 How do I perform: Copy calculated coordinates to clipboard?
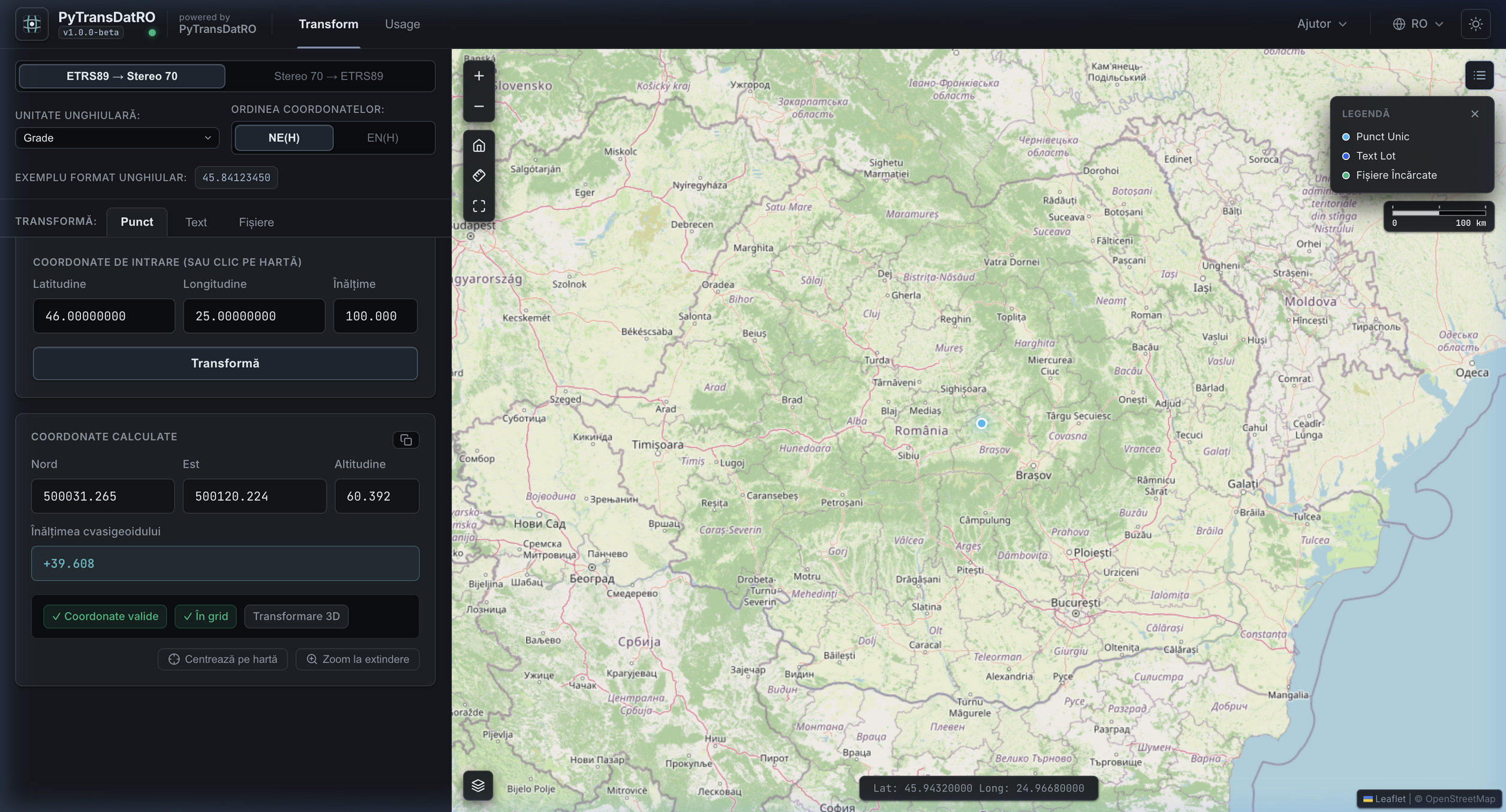pos(406,440)
